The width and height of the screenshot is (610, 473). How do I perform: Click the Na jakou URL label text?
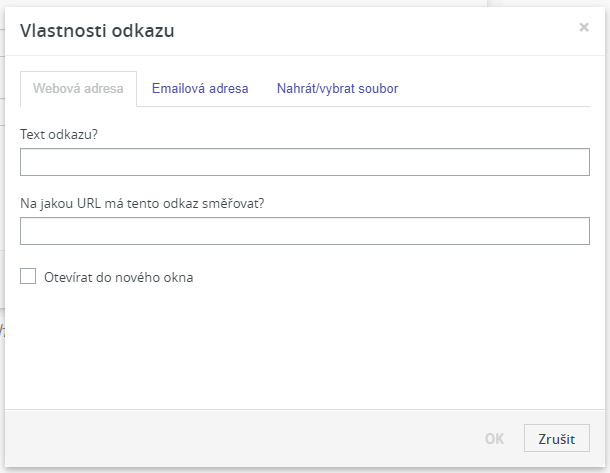point(142,203)
